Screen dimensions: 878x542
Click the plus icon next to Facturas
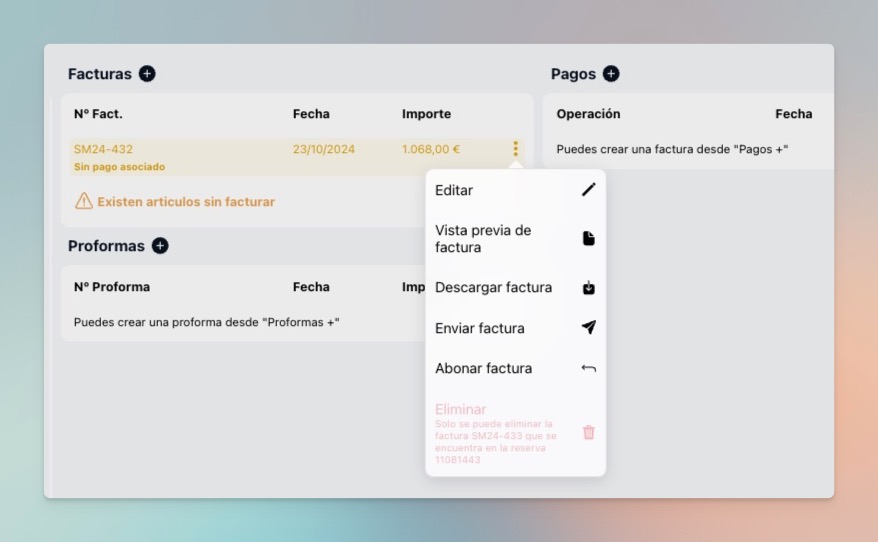tap(147, 74)
